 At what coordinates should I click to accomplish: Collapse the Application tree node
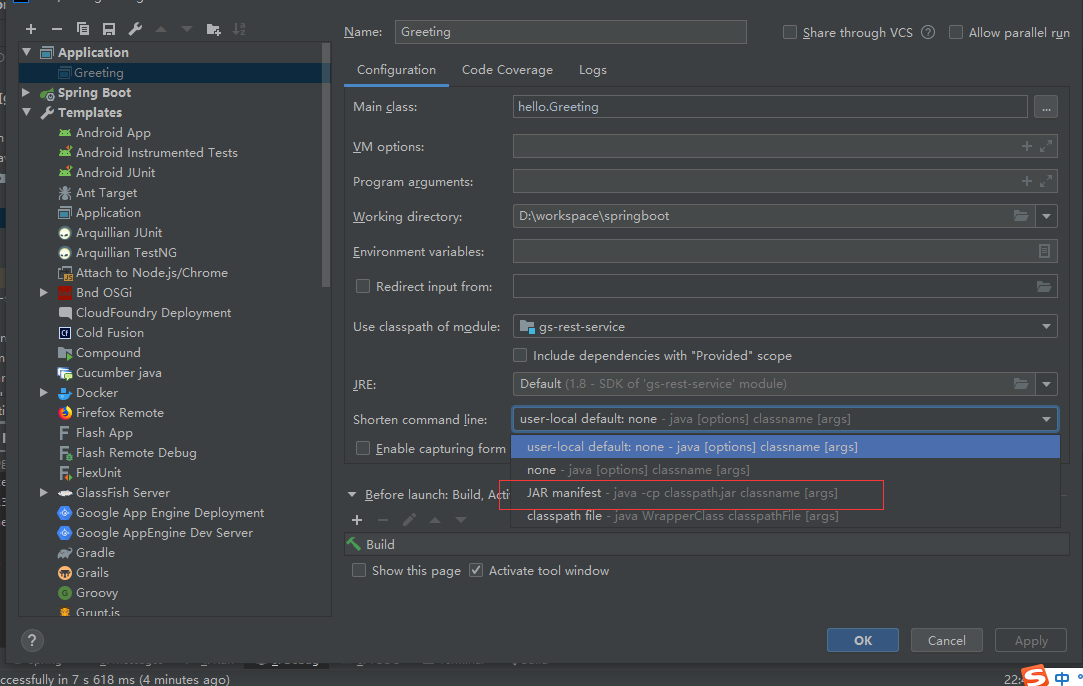click(x=26, y=53)
